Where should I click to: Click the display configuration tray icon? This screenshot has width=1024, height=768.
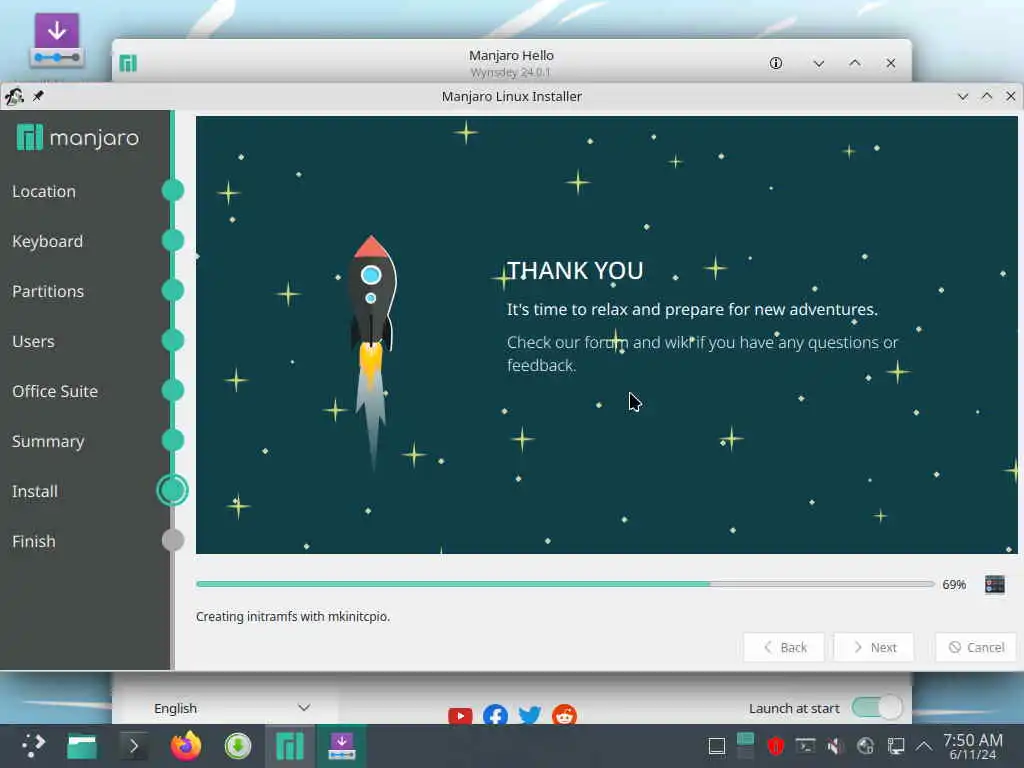(895, 746)
